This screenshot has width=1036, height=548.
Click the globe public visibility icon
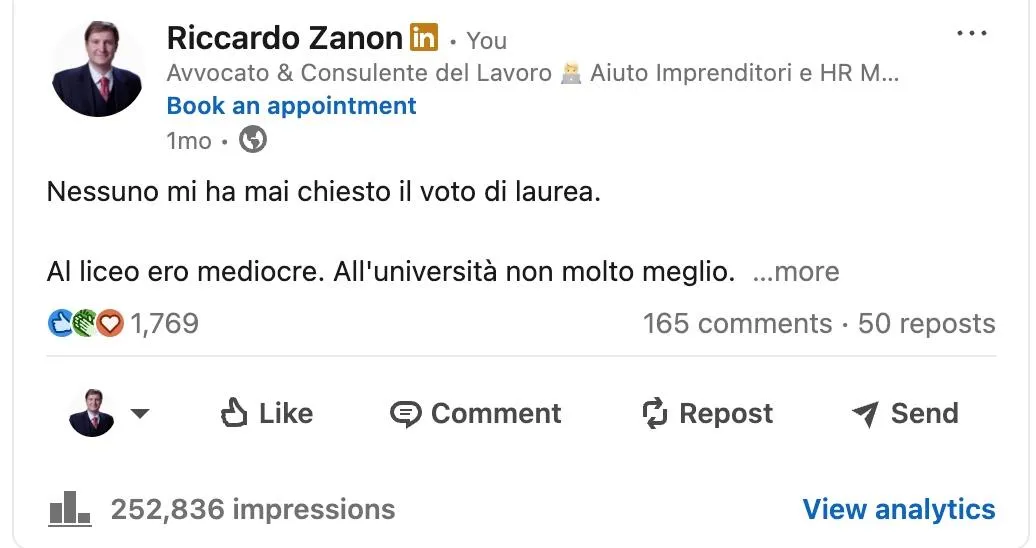point(254,141)
